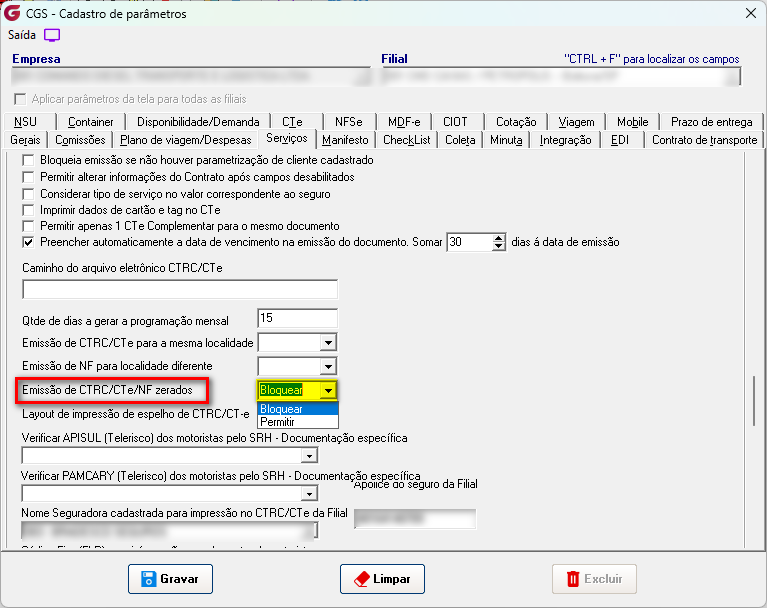Click the Limpar eraser icon
Image resolution: width=767 pixels, height=608 pixels.
point(361,579)
